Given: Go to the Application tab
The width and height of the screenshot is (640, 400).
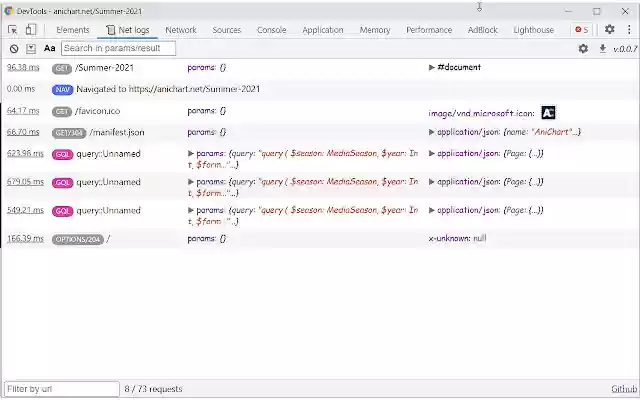Looking at the screenshot, I should 323,30.
